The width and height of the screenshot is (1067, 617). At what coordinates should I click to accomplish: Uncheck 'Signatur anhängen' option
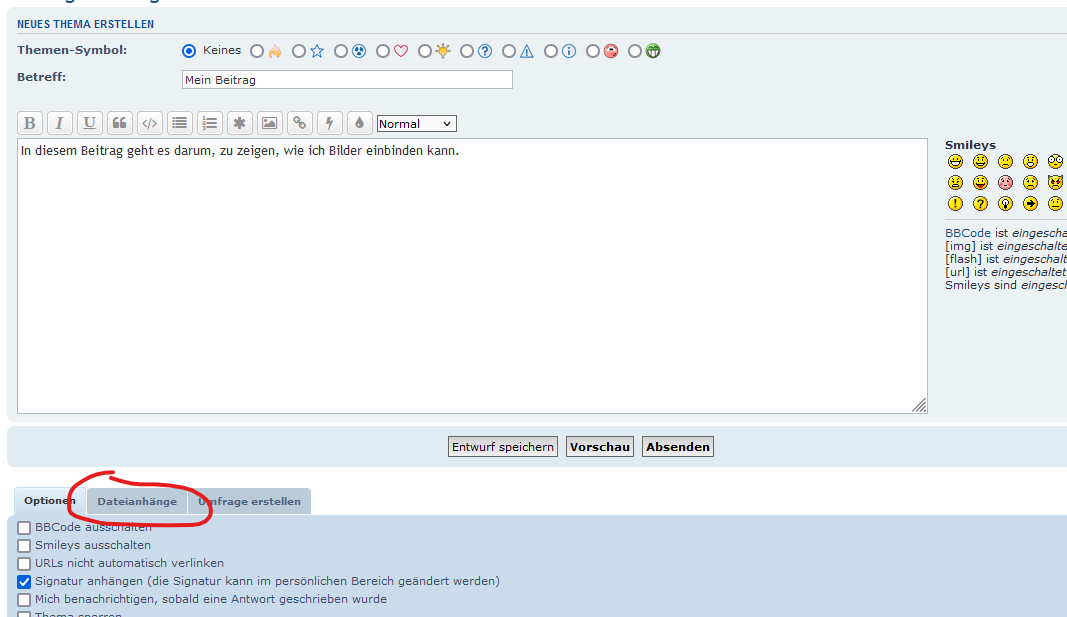pyautogui.click(x=24, y=582)
